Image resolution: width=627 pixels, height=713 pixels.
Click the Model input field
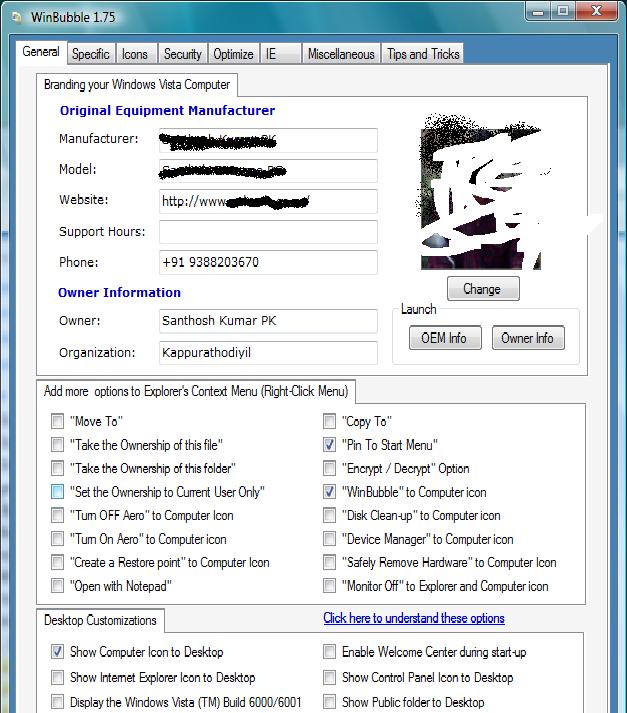pyautogui.click(x=268, y=171)
